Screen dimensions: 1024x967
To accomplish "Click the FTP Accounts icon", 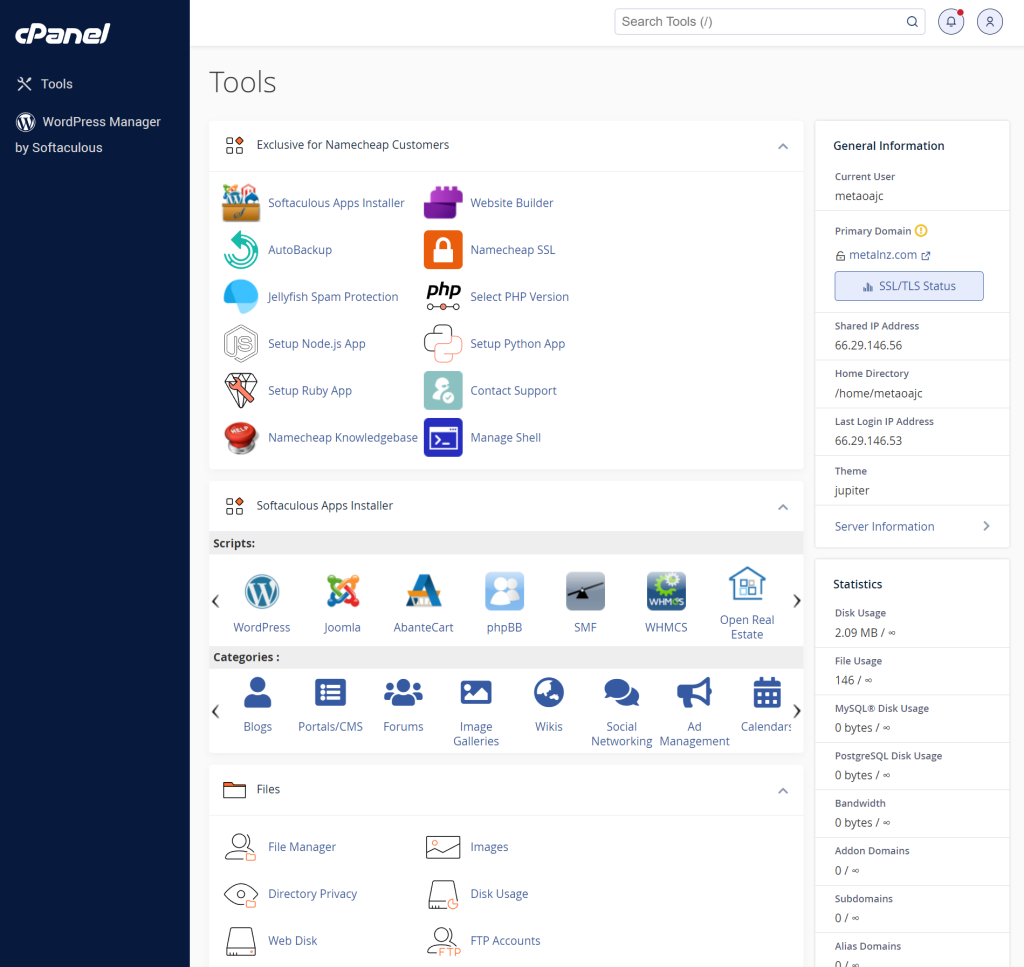I will click(443, 941).
